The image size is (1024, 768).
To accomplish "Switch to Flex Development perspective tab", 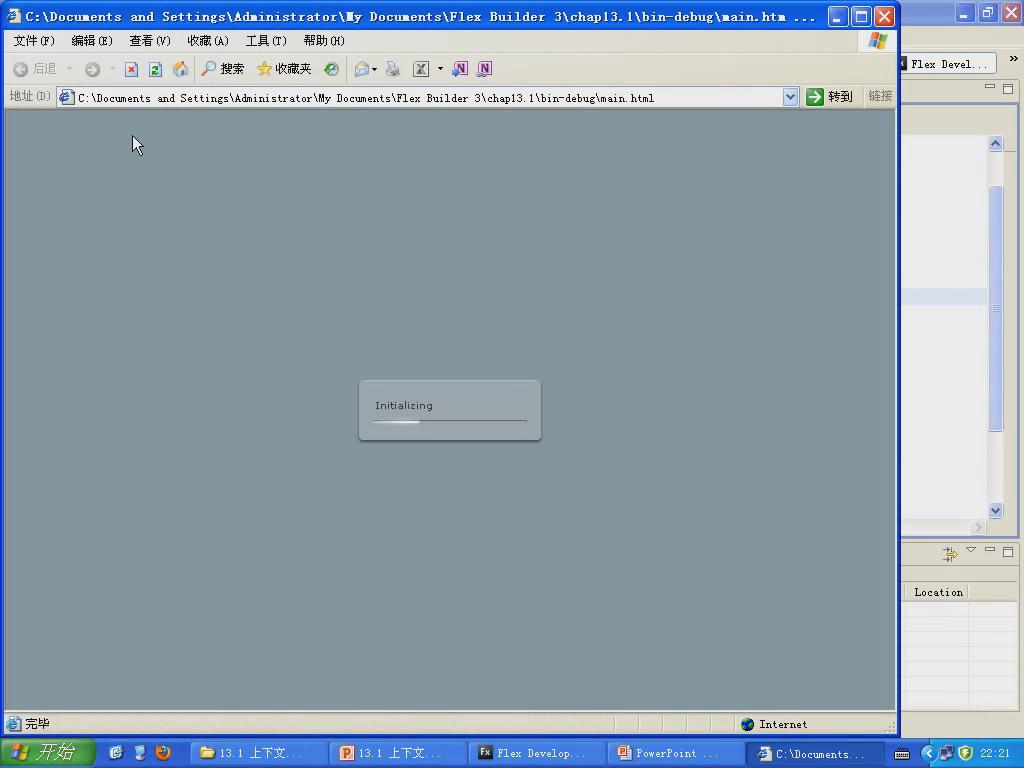I will click(948, 64).
